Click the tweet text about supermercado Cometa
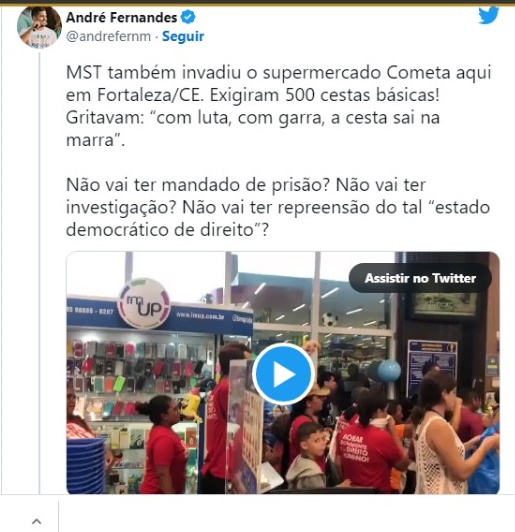The image size is (515, 532). pyautogui.click(x=278, y=106)
